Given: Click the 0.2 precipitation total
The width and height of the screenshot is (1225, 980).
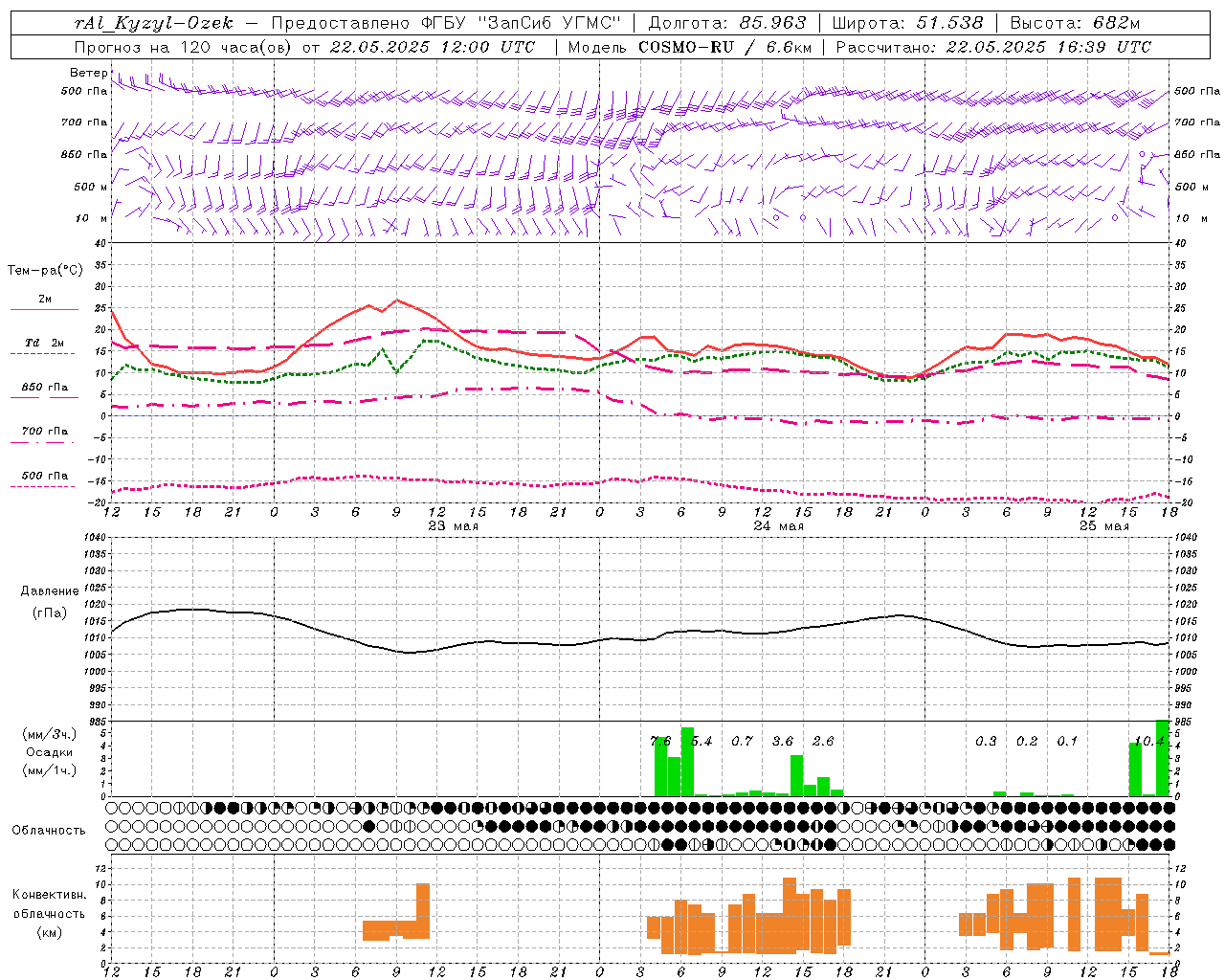Looking at the screenshot, I should point(1027,741).
